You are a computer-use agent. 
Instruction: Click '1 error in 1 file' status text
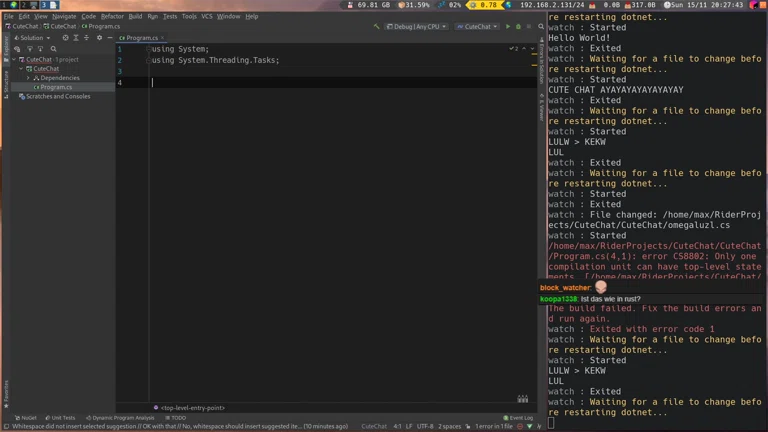[x=494, y=427]
